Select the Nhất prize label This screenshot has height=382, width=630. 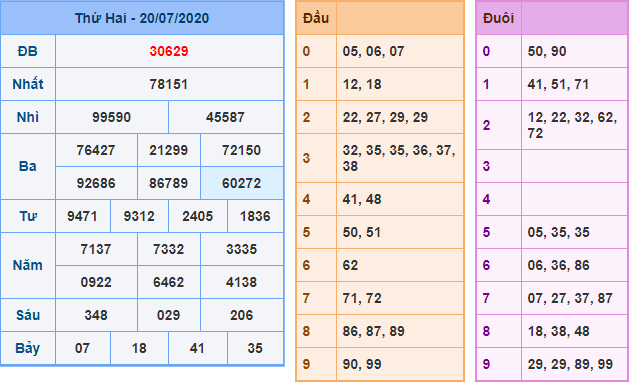pyautogui.click(x=28, y=84)
